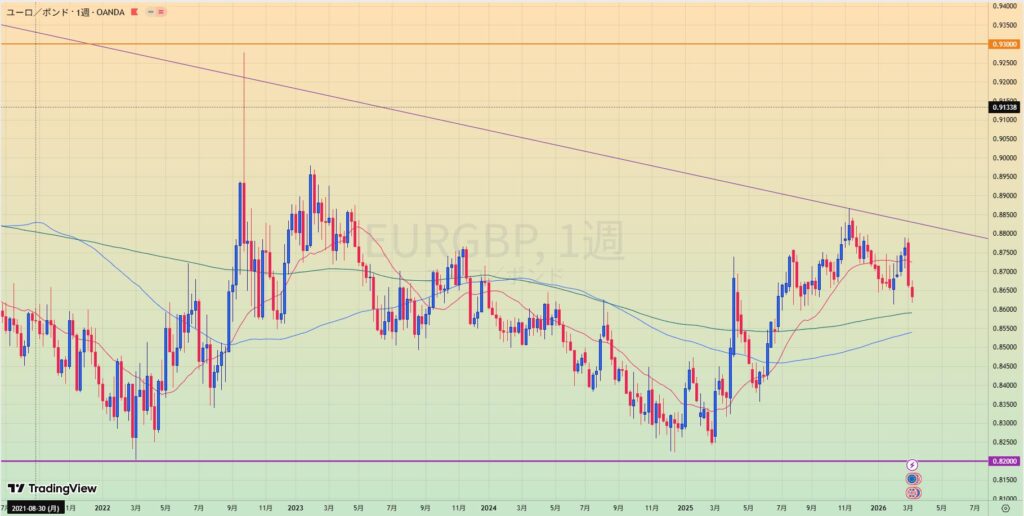Click the gray minus indicator pill in legend
This screenshot has width=1024, height=516.
pos(149,10)
